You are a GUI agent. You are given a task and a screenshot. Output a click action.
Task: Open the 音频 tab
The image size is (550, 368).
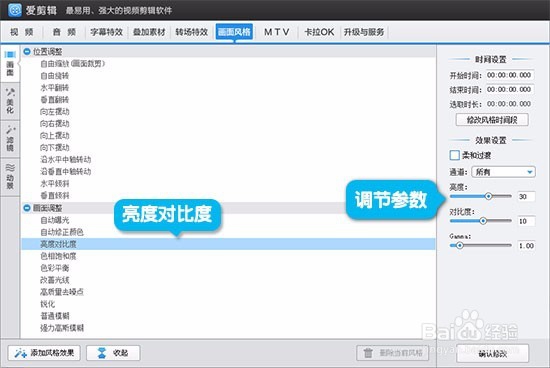coord(64,32)
